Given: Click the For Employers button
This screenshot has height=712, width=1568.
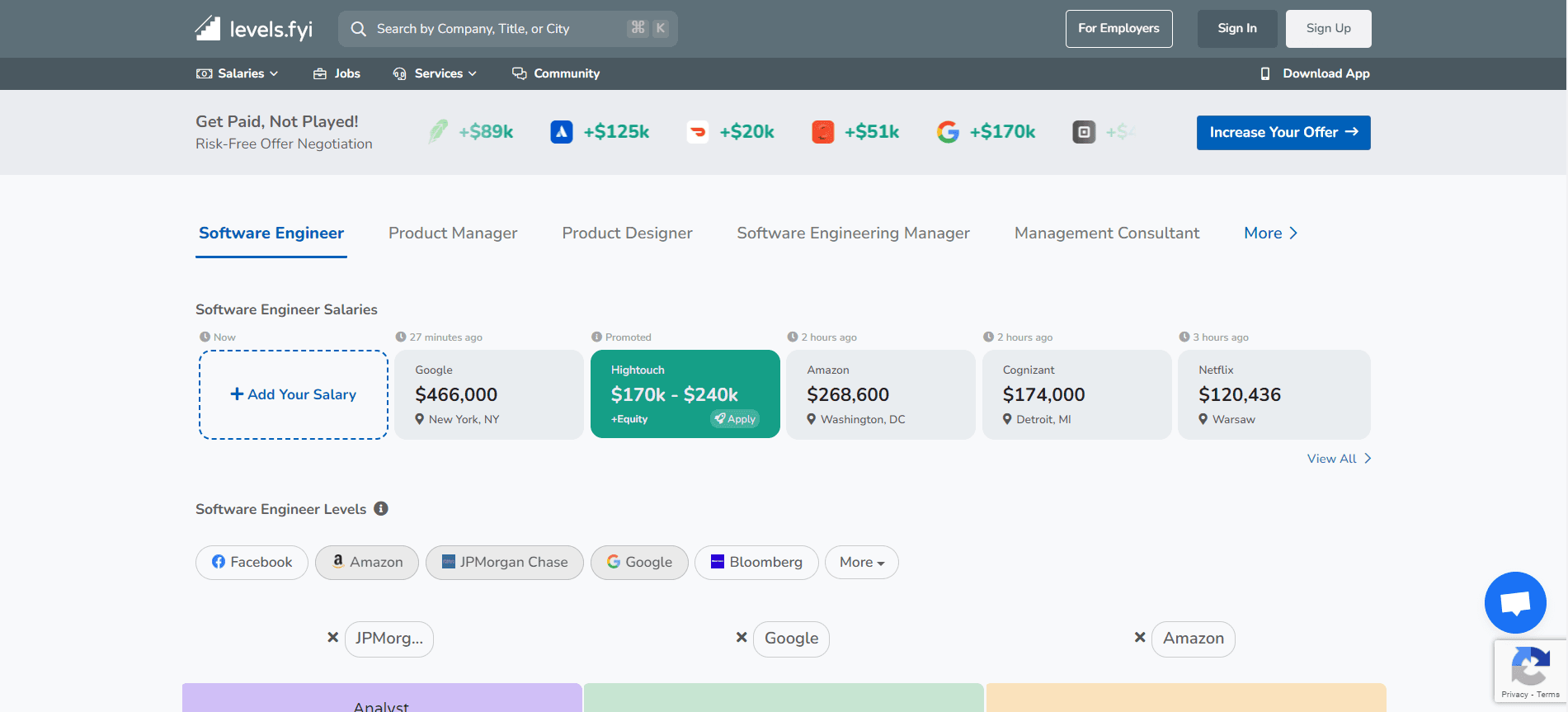Looking at the screenshot, I should point(1119,29).
